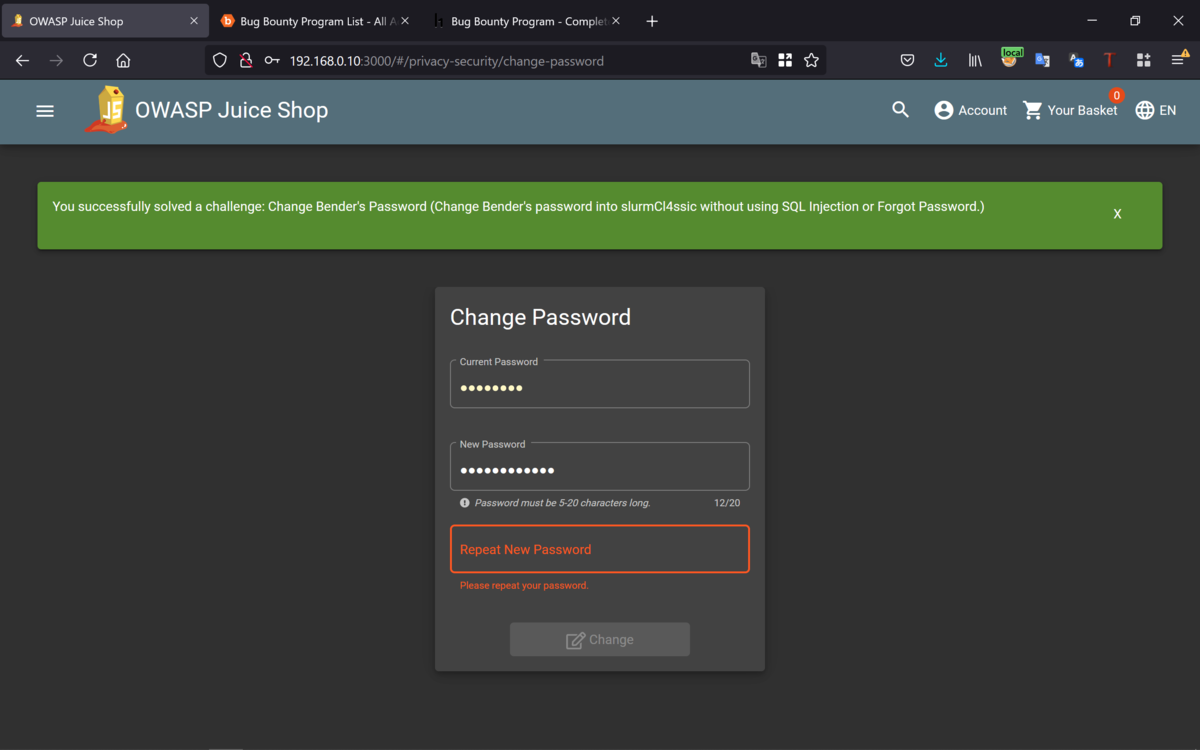Click the 12/20 character counter
Screen dimensions: 1200x750
[727, 503]
